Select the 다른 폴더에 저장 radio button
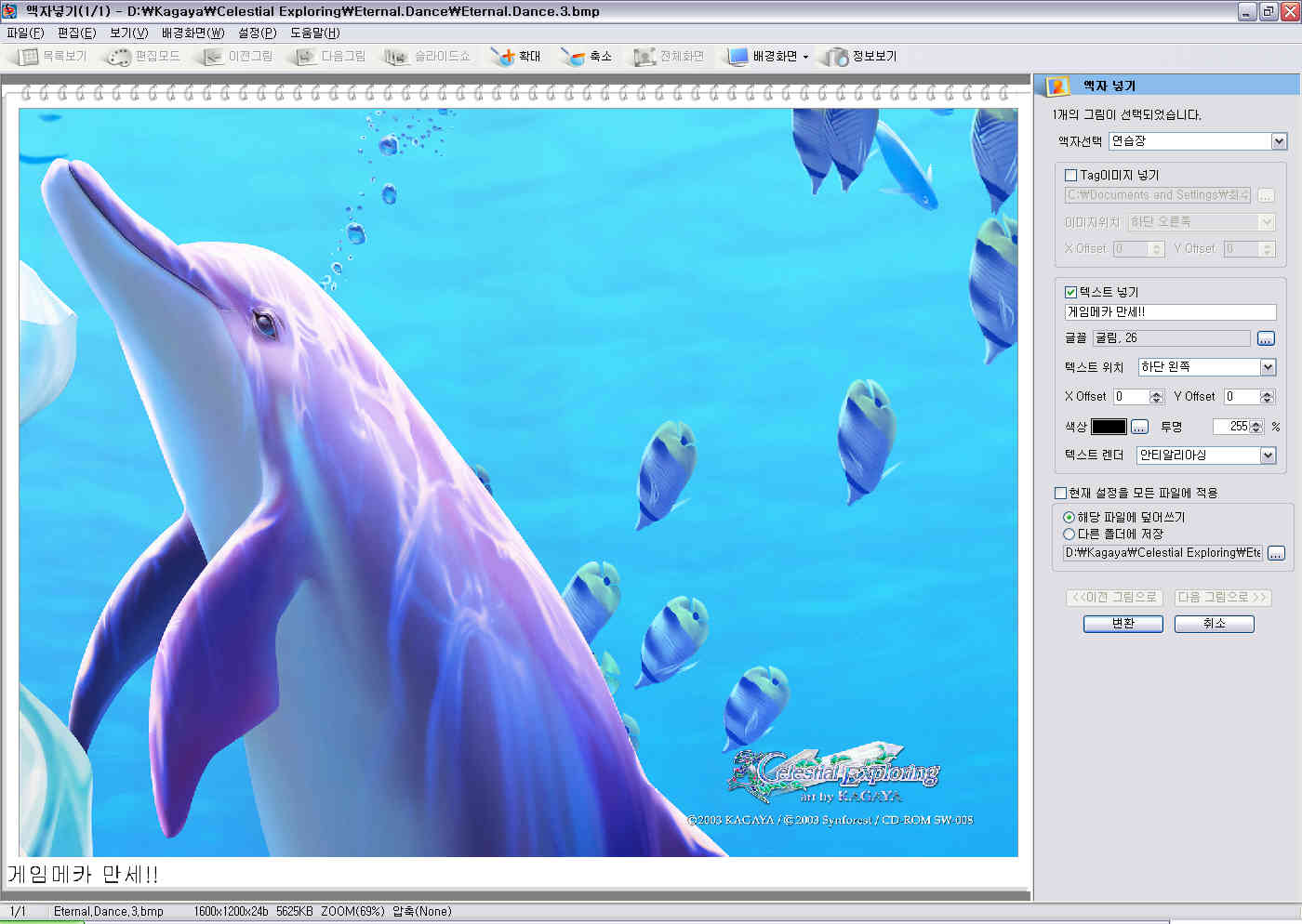1302x924 pixels. click(x=1069, y=534)
